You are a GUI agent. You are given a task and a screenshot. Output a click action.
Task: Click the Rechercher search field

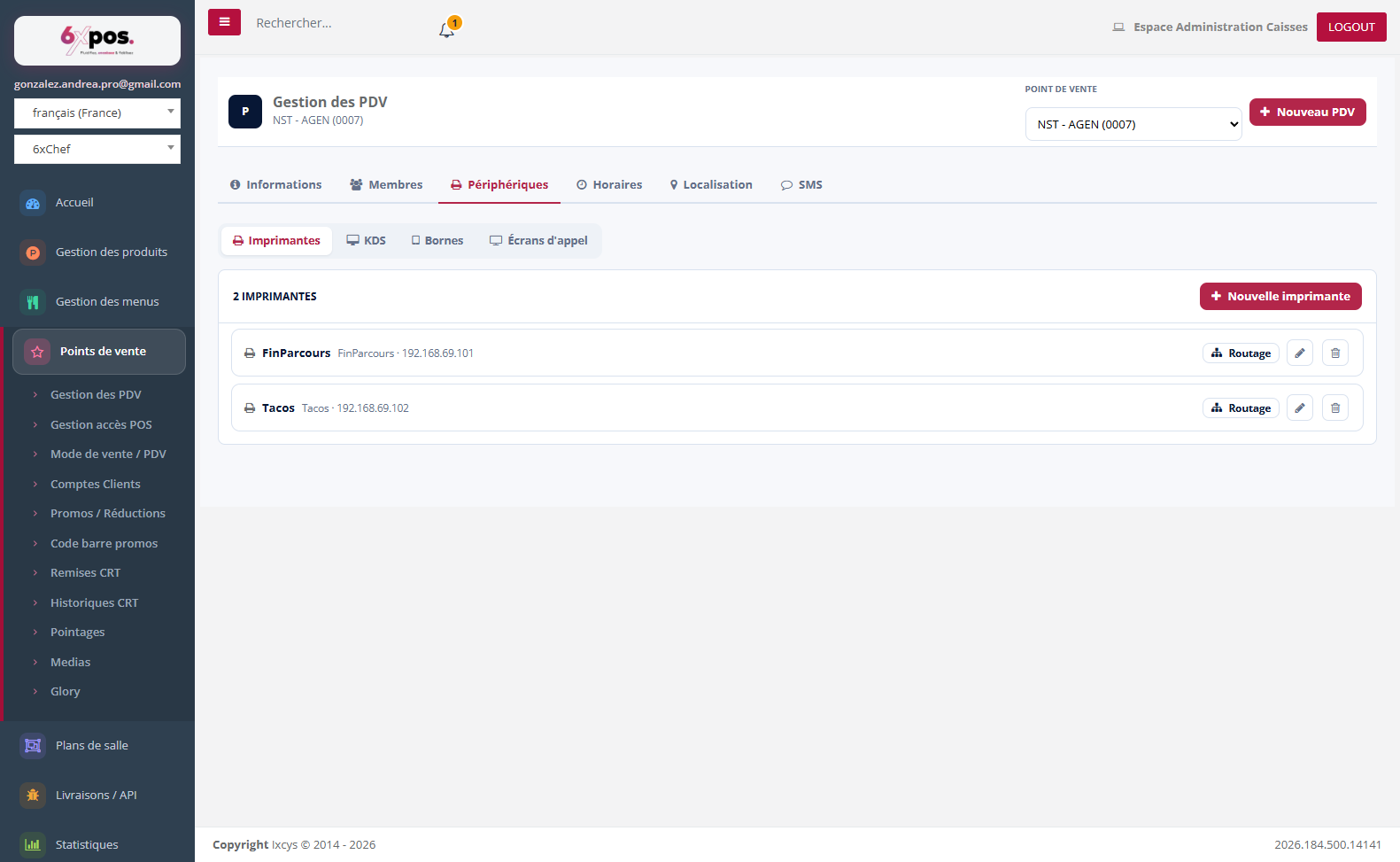point(336,23)
